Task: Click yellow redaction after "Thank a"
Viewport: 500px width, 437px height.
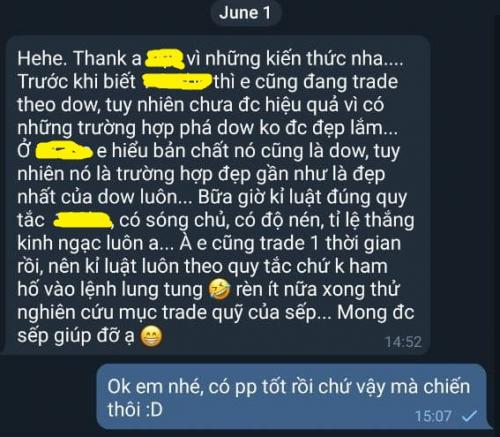Action: [x=165, y=59]
